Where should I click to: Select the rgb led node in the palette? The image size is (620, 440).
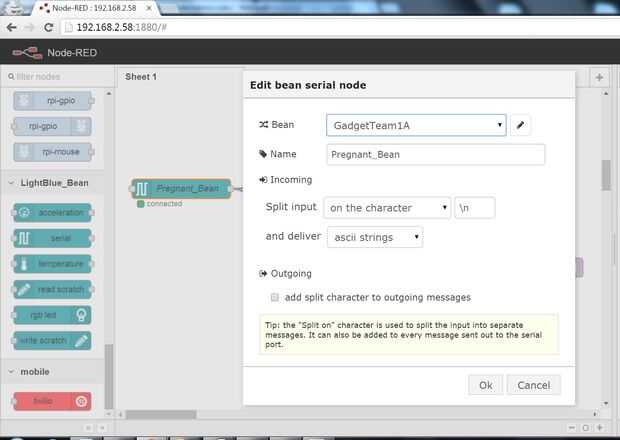pos(52,315)
